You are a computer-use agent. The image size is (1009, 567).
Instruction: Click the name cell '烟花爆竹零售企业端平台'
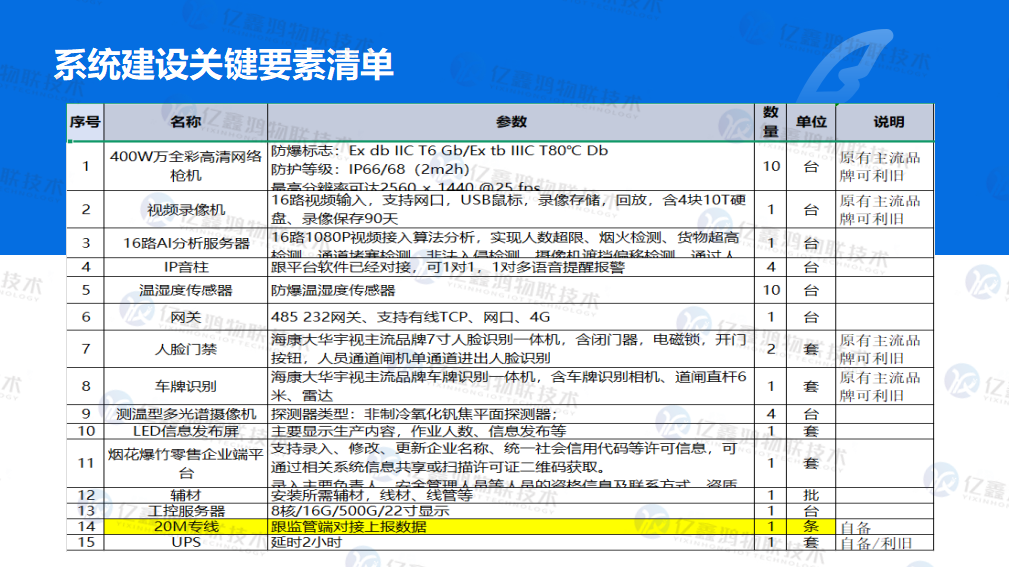point(185,463)
